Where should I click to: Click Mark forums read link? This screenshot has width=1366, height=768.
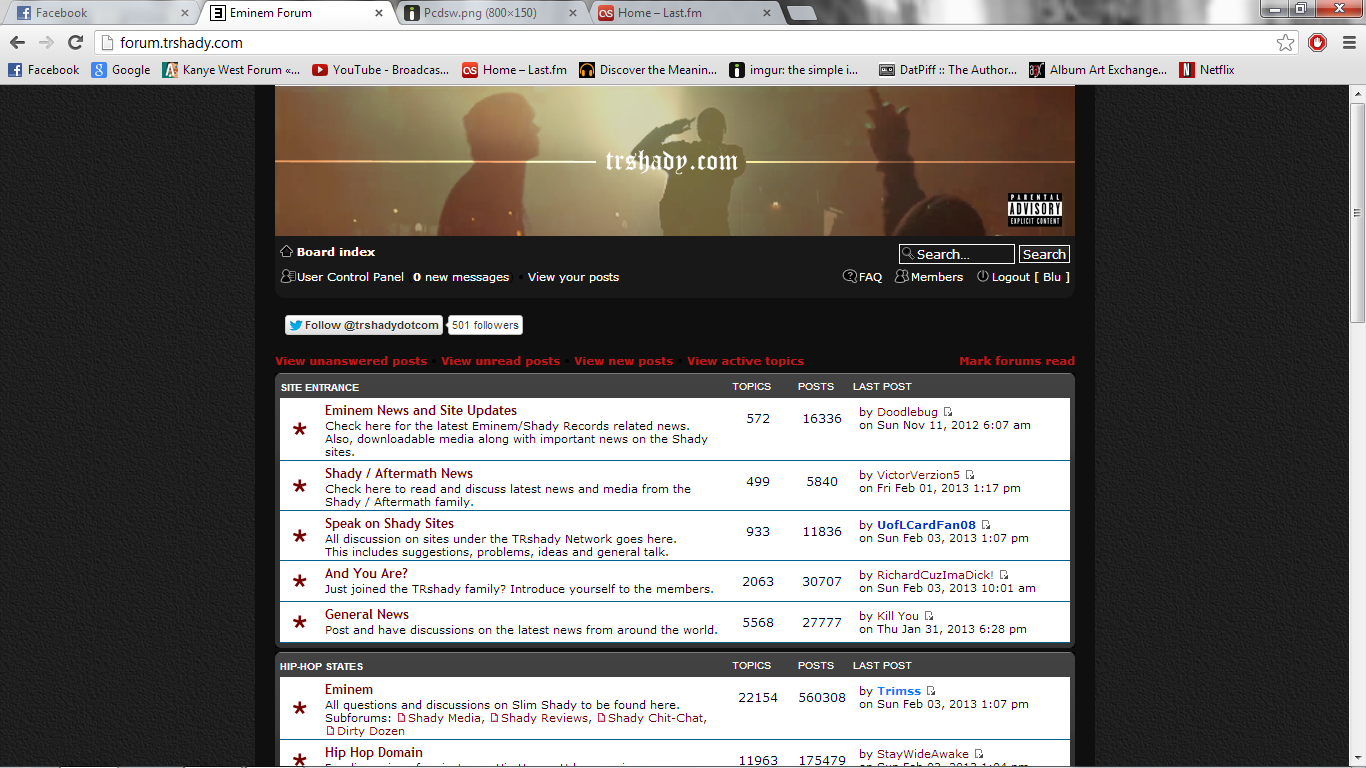pyautogui.click(x=1017, y=361)
